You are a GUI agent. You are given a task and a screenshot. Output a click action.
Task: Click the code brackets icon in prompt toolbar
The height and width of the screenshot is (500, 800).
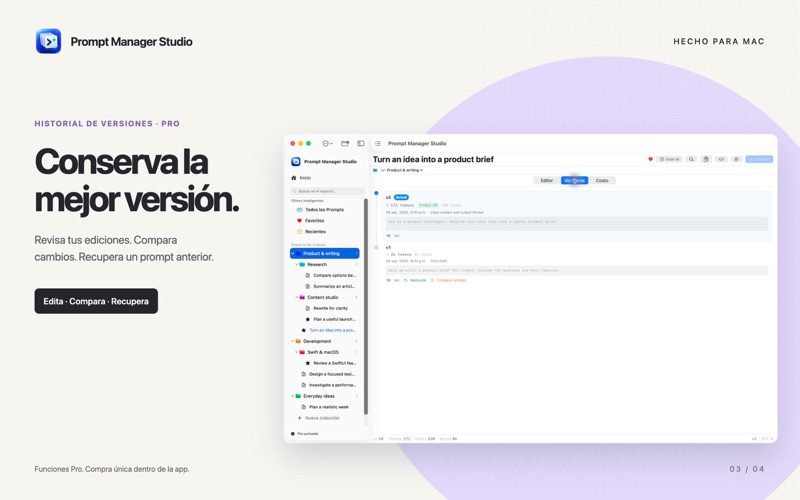click(721, 159)
